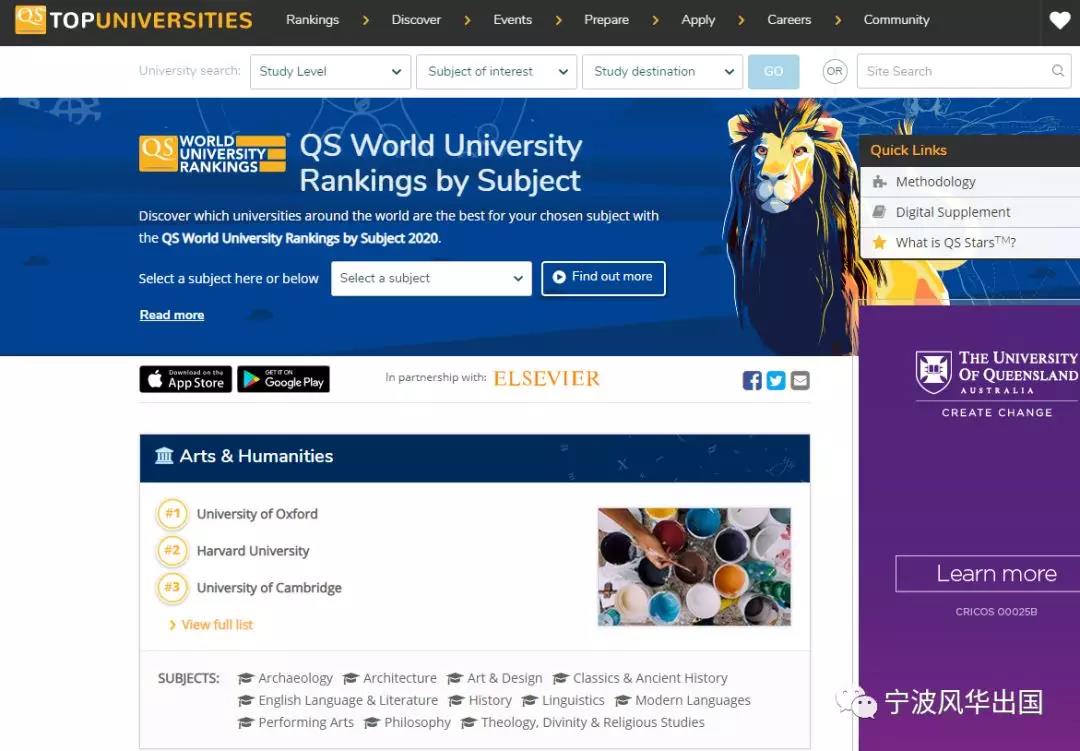The image size is (1080, 751).
Task: Expand the Select a subject dropdown
Action: 431,278
